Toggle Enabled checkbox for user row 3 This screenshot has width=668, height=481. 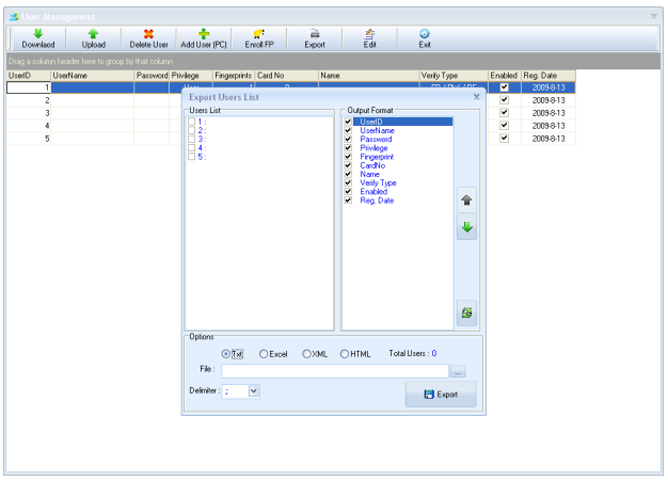[504, 113]
